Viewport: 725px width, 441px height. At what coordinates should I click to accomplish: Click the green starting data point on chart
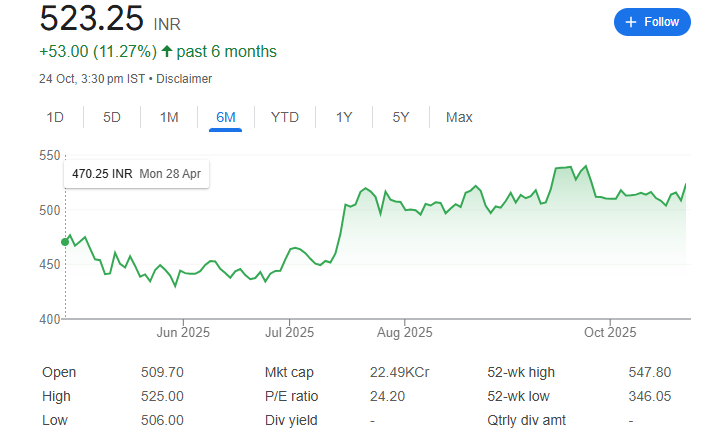66,241
